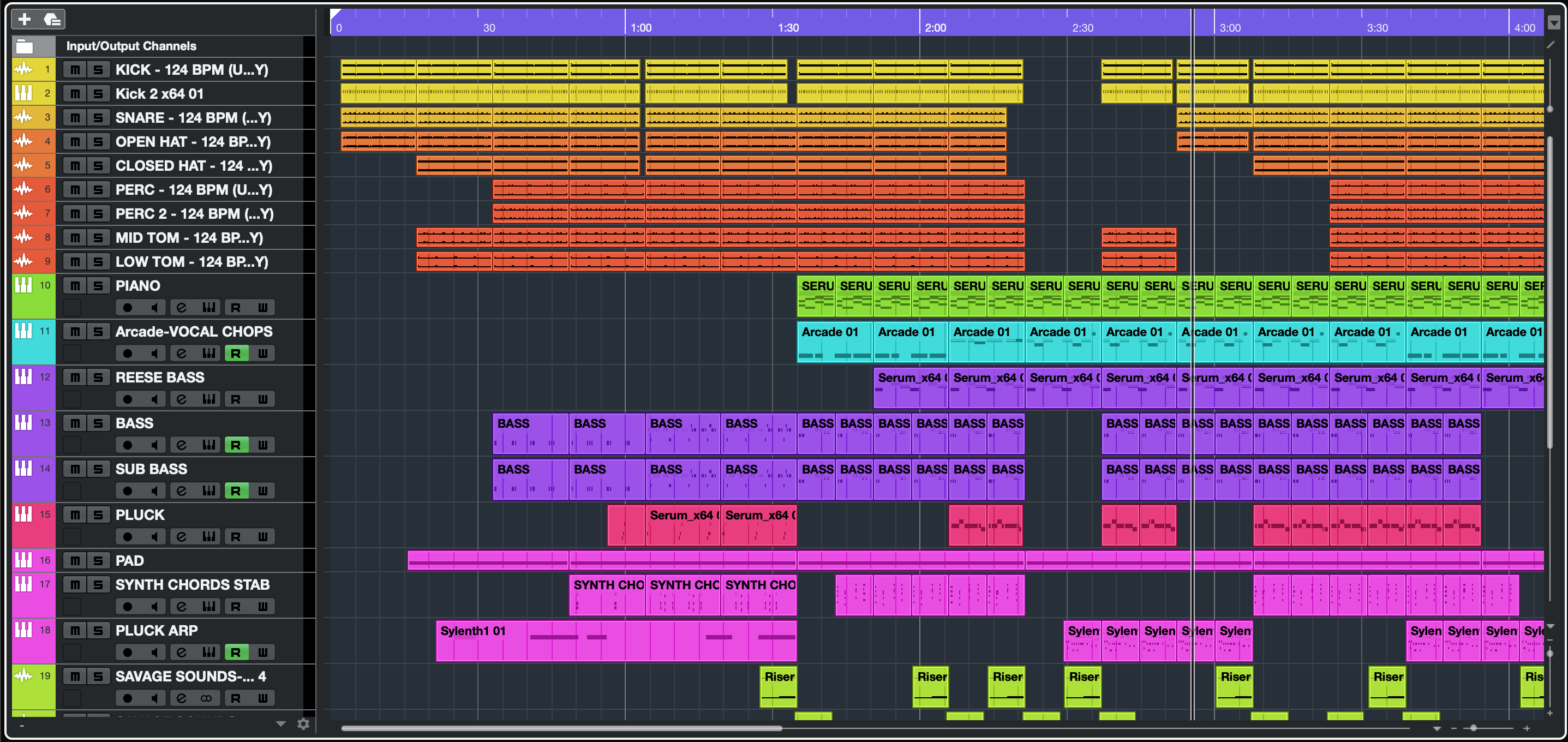The height and width of the screenshot is (742, 1568).
Task: Enable record on the PIANO track
Action: pyautogui.click(x=128, y=307)
